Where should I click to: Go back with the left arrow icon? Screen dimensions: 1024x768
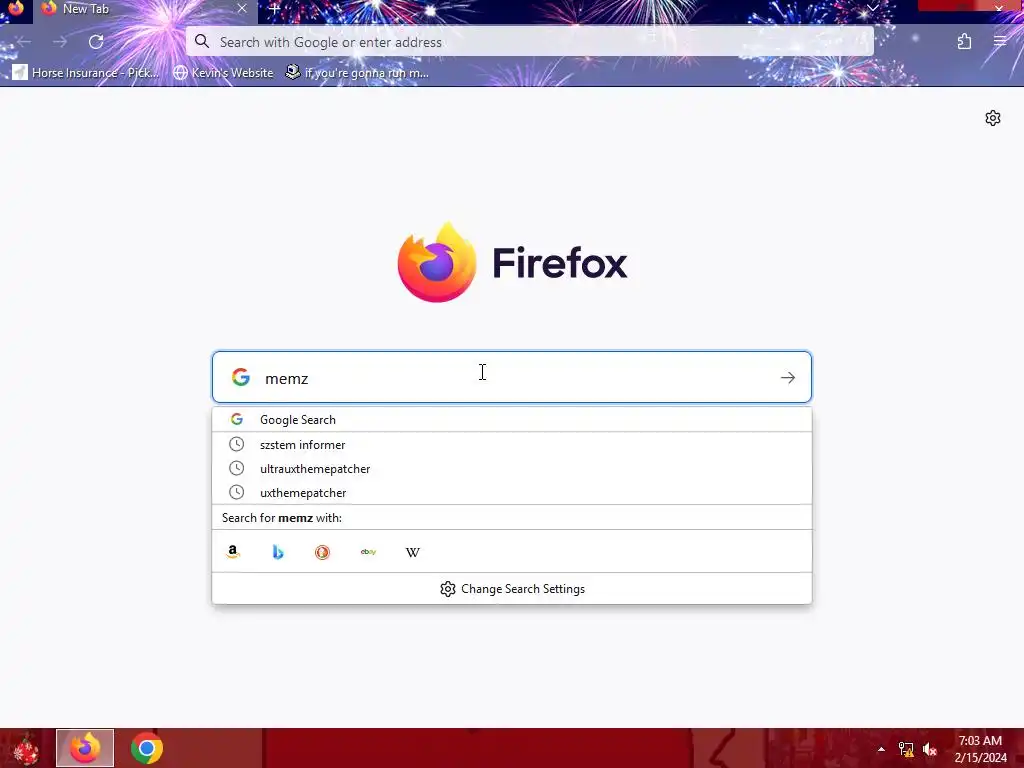coord(24,42)
